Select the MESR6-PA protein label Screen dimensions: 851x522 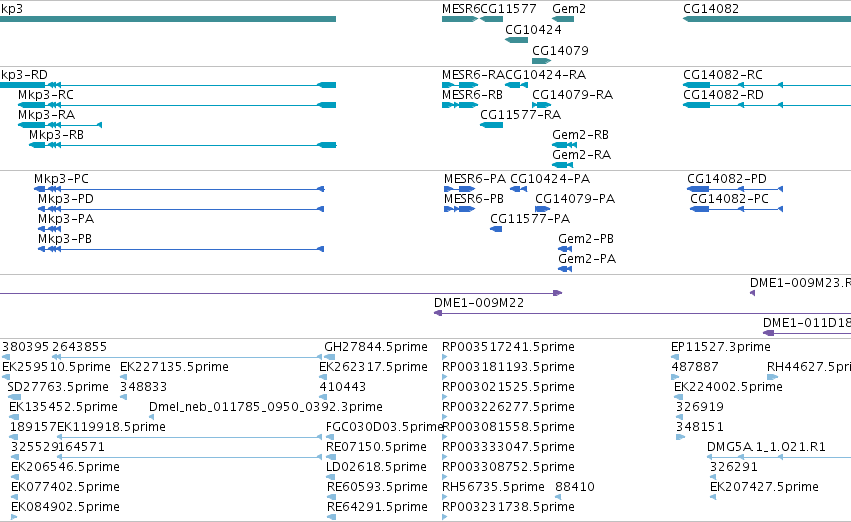click(x=475, y=179)
